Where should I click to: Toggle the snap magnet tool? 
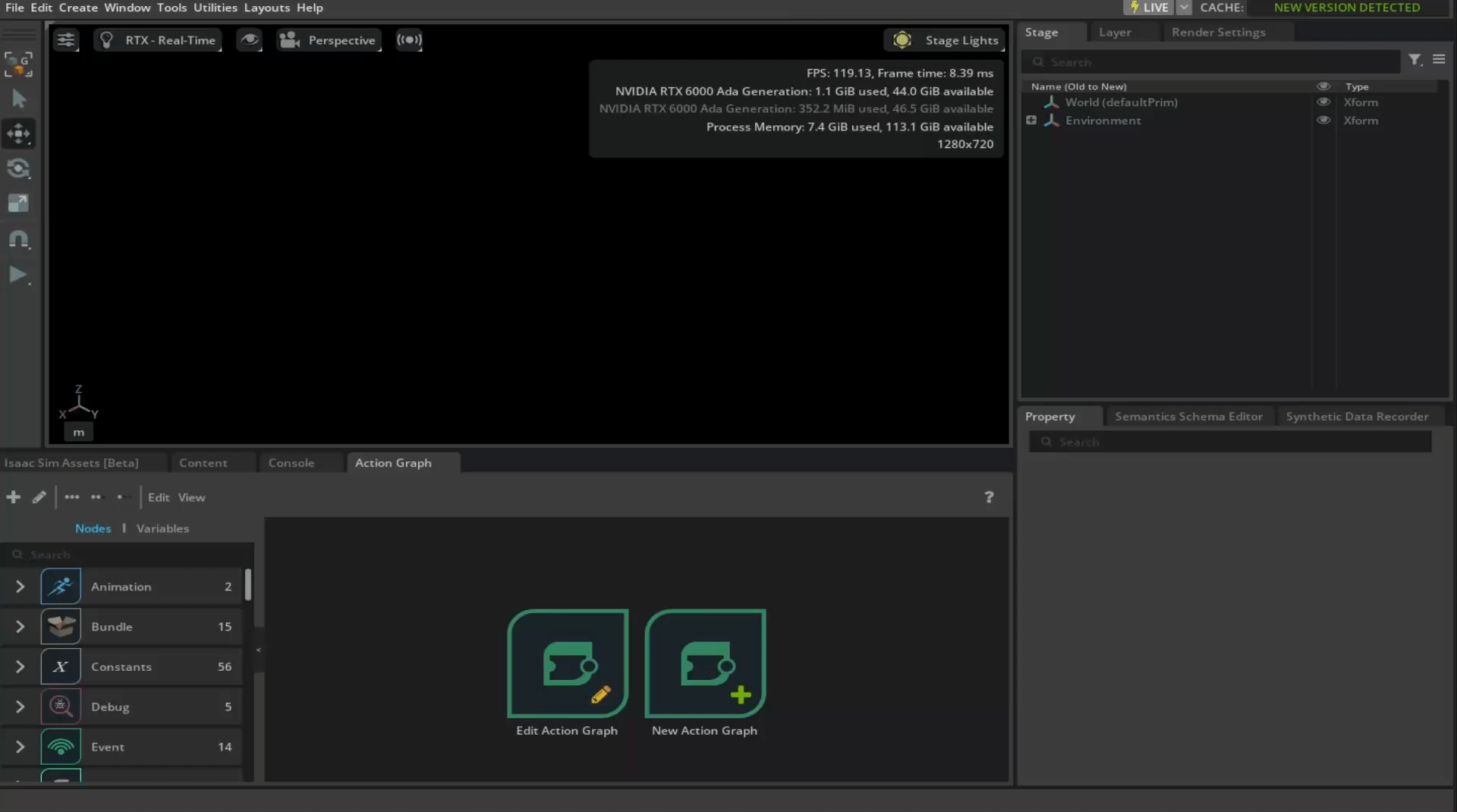point(19,240)
